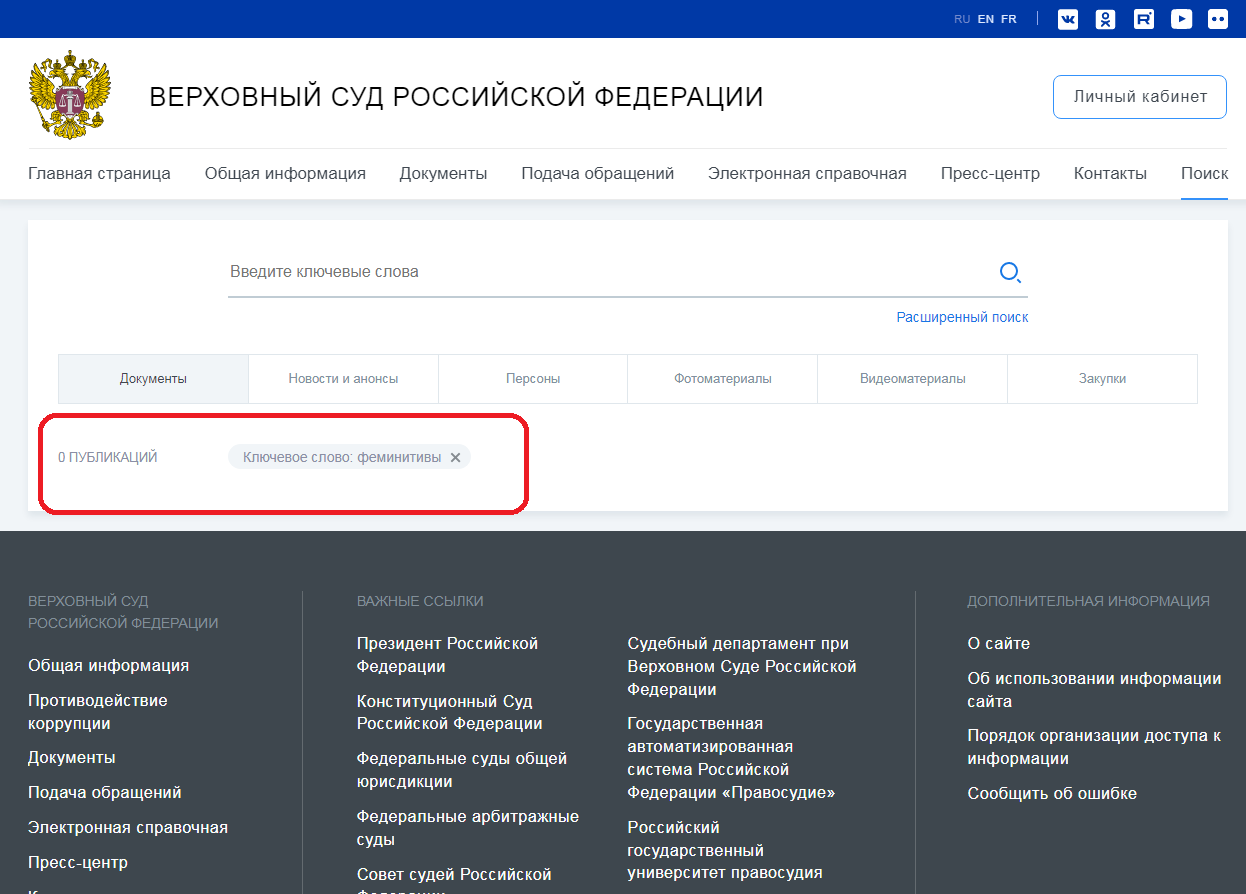
Task: Open Судебный департамент при Верховном Суде link
Action: (x=742, y=666)
